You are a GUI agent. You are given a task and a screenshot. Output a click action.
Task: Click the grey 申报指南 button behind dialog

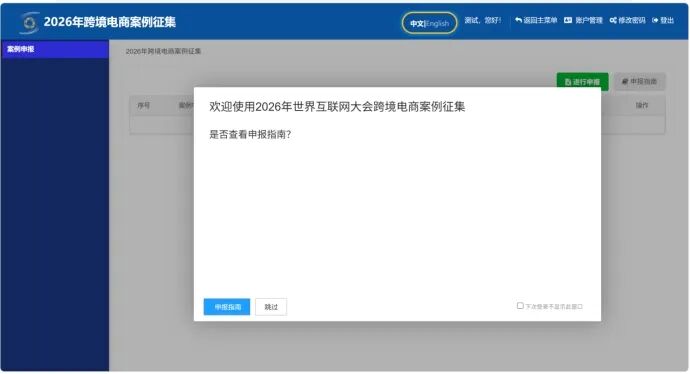point(639,82)
